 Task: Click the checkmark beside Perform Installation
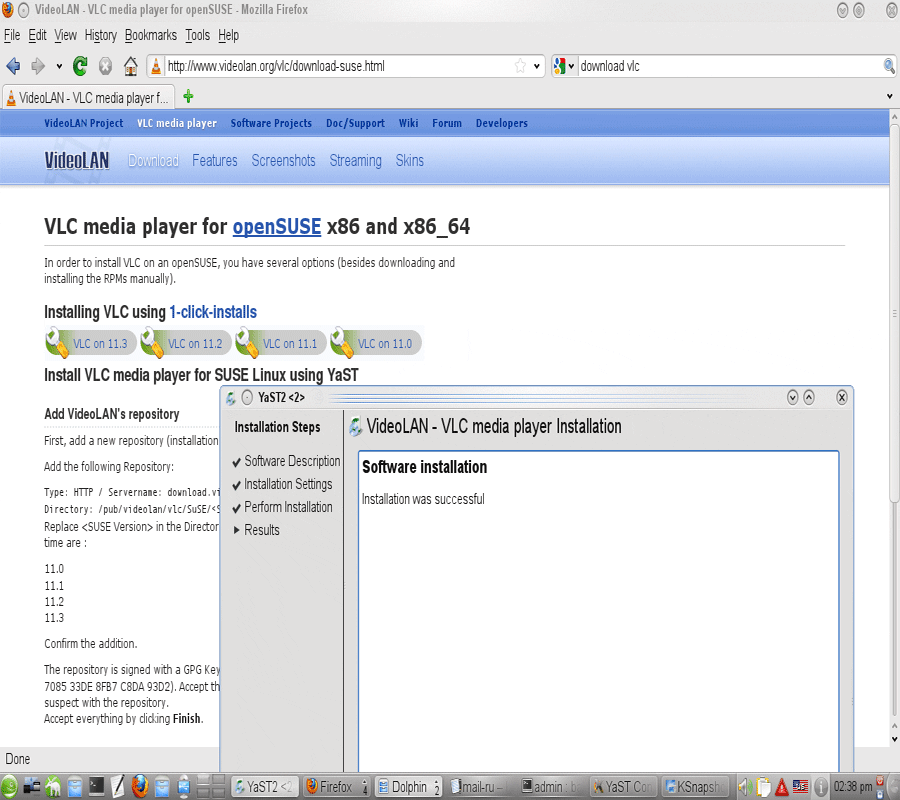[236, 507]
